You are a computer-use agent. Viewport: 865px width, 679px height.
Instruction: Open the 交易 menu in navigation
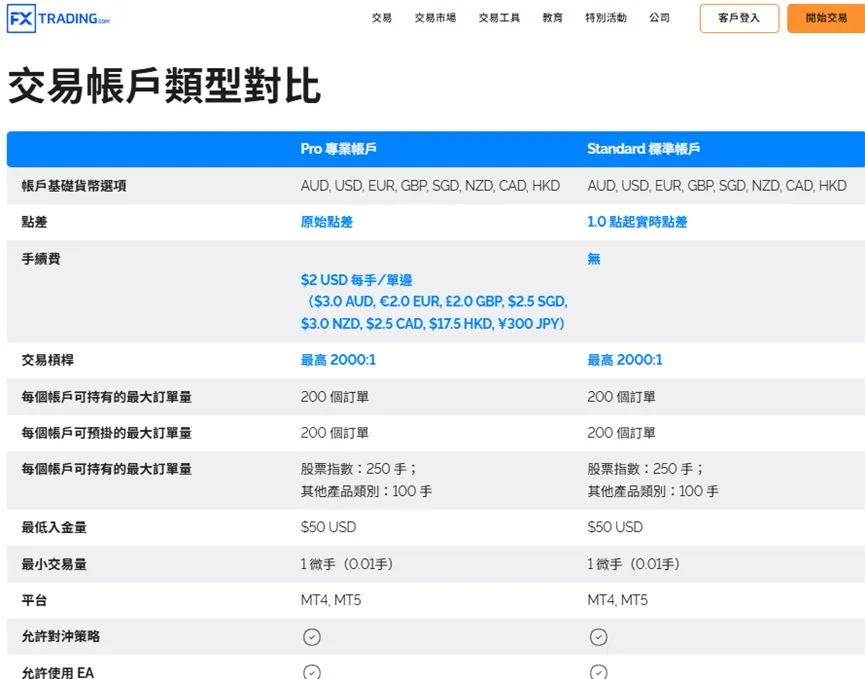coord(381,18)
